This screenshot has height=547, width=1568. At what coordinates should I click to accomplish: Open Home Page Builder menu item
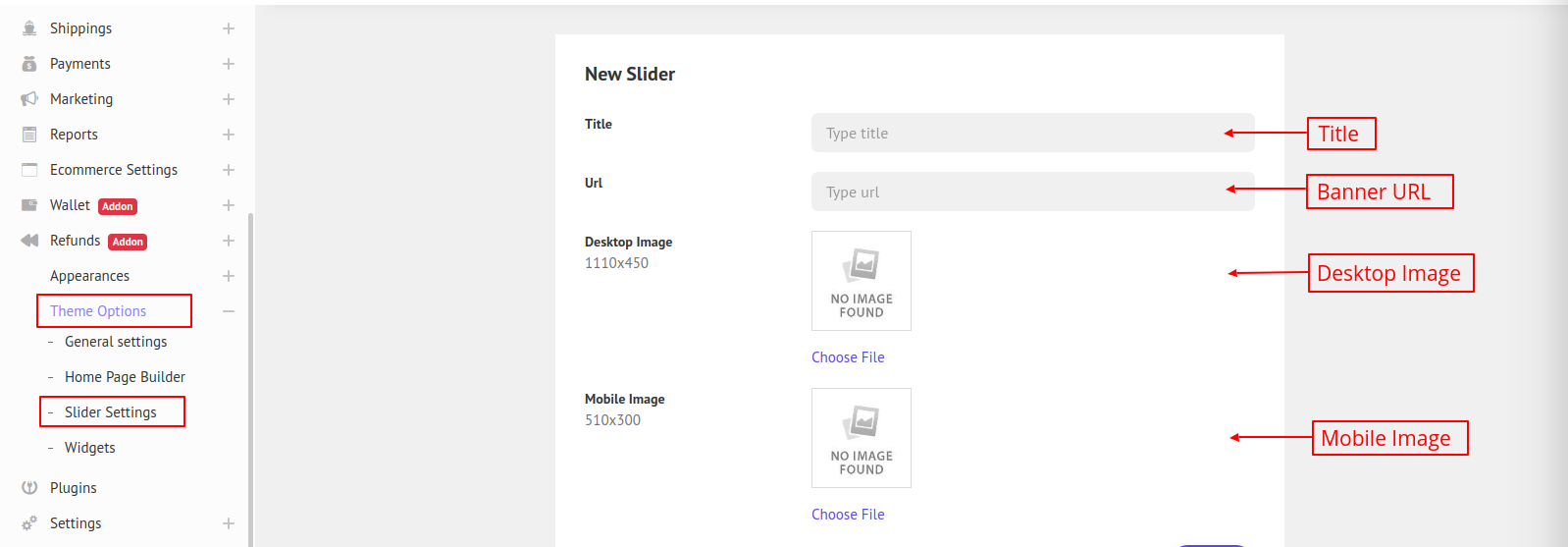click(x=125, y=377)
